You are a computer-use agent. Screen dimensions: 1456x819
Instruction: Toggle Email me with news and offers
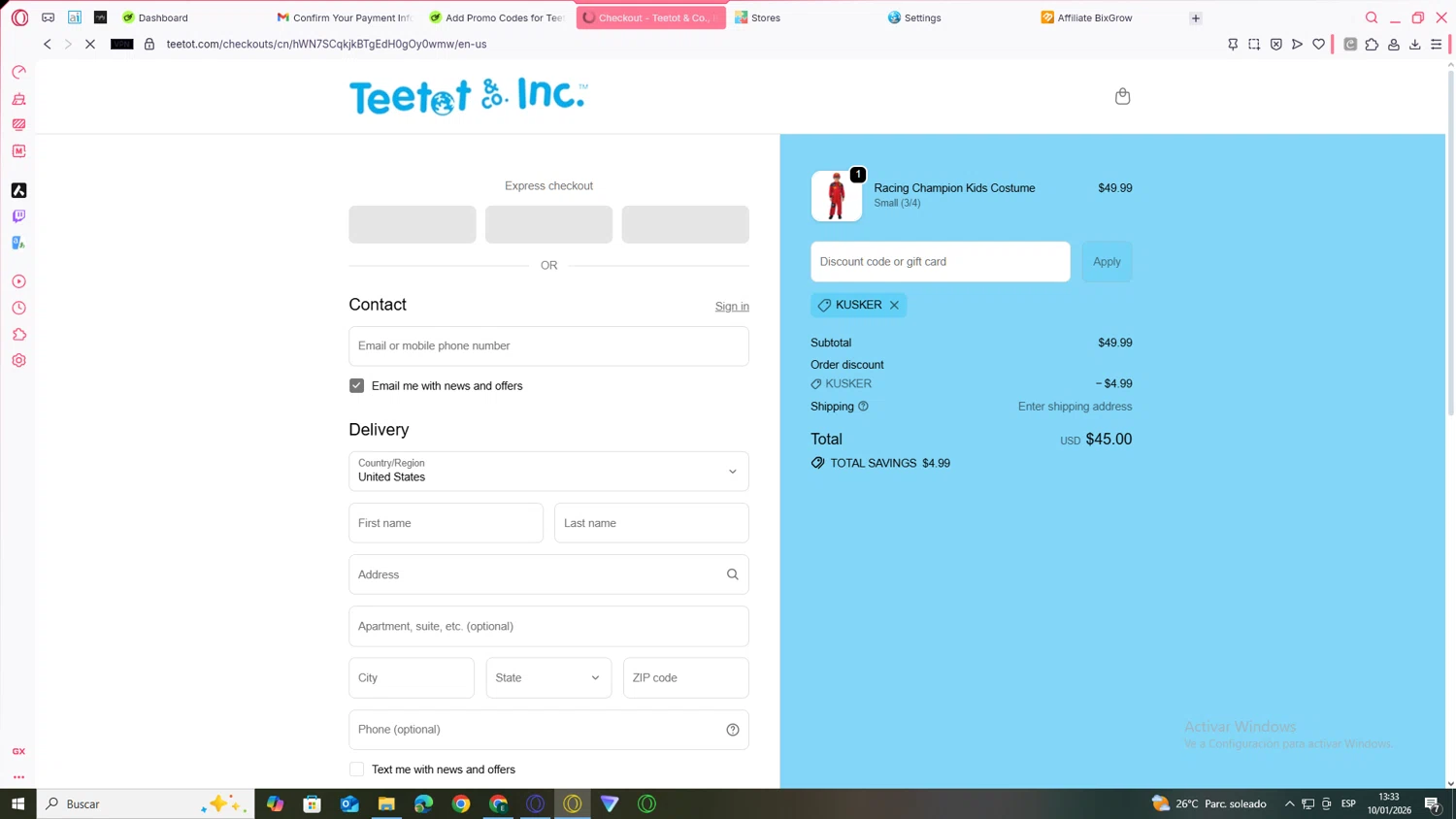click(356, 385)
